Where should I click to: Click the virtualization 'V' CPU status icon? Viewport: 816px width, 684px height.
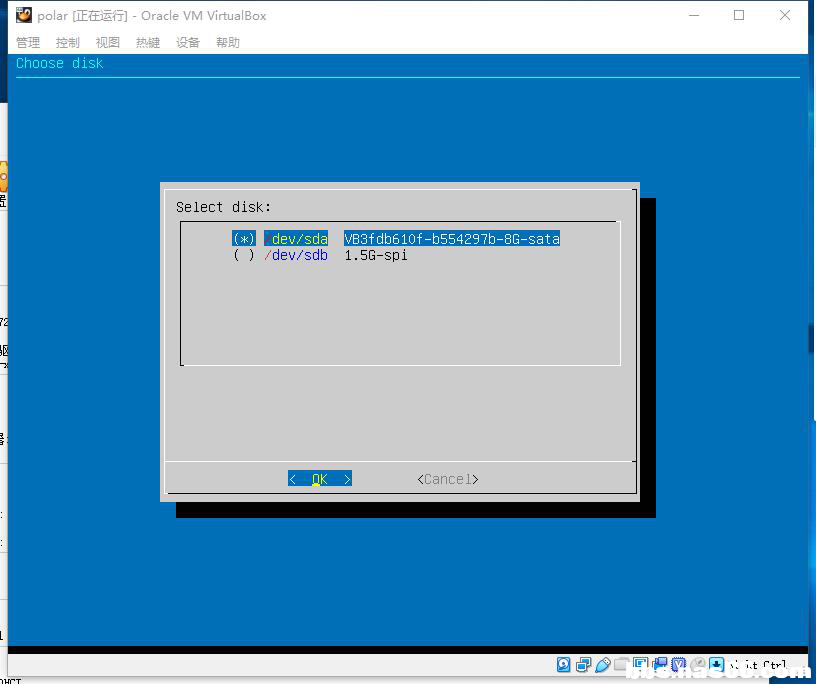point(679,664)
